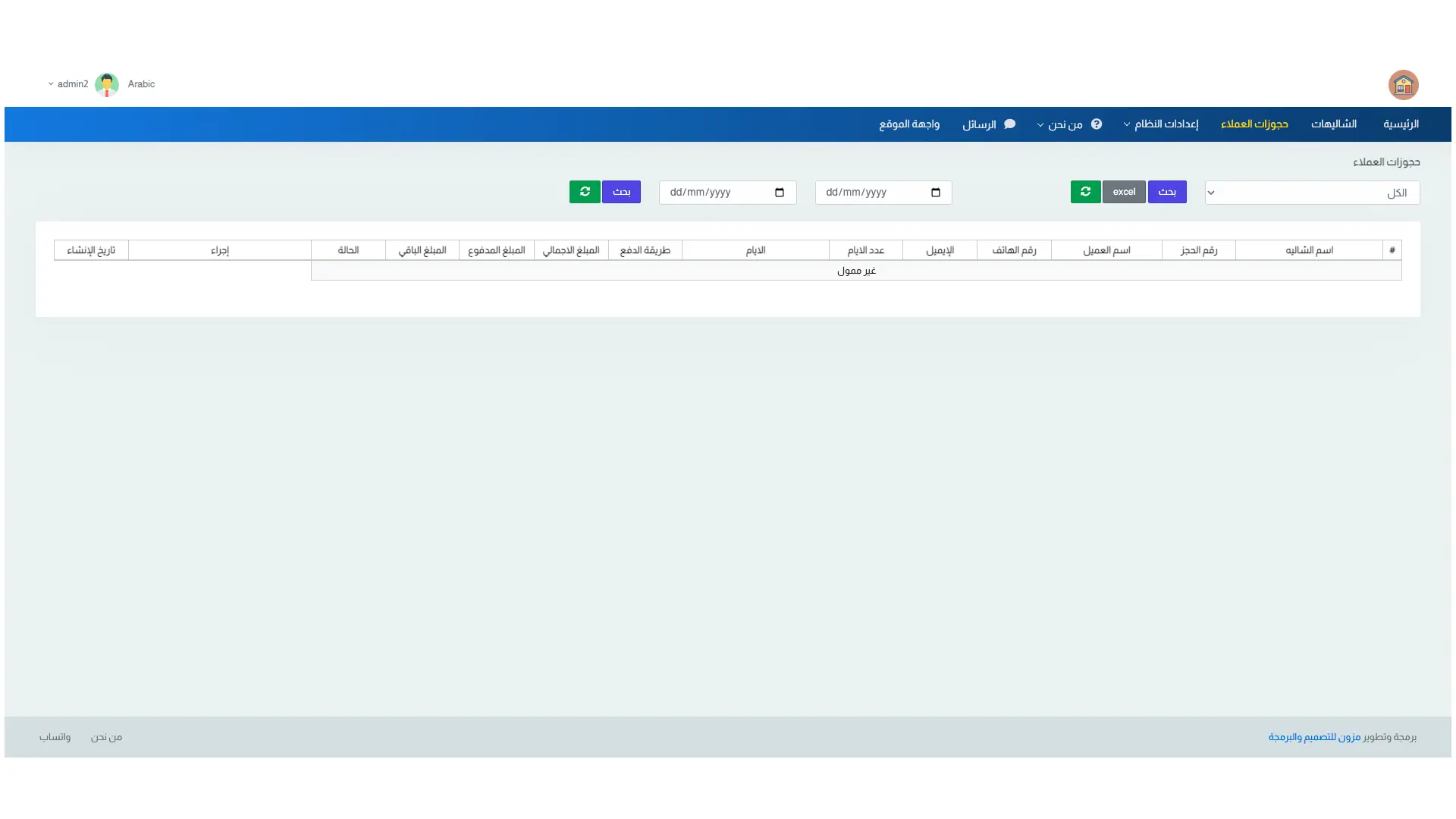Click the واتساب footer link
The height and width of the screenshot is (819, 1456).
(x=55, y=737)
